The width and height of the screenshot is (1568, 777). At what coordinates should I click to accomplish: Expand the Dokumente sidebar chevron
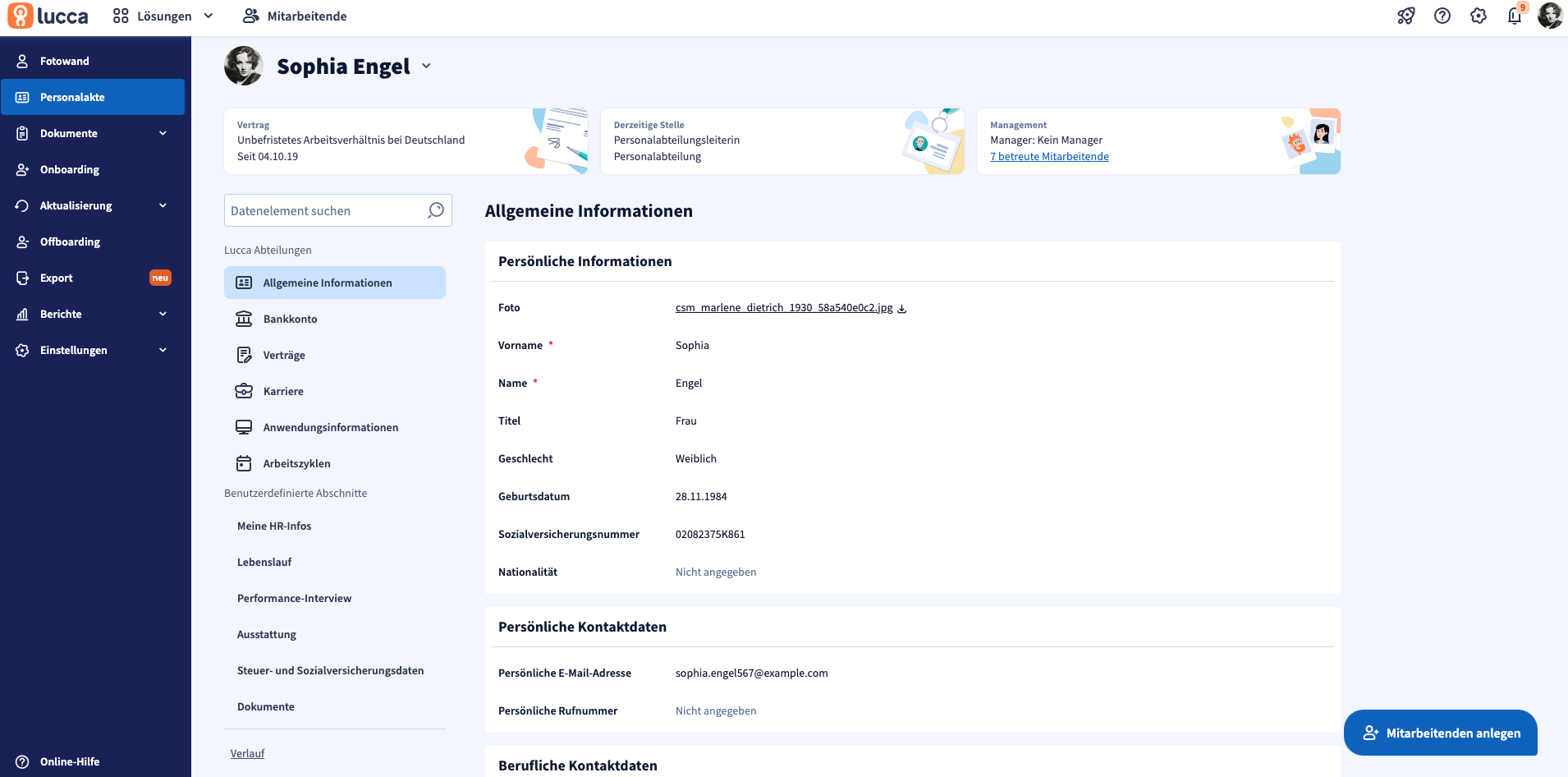point(163,133)
